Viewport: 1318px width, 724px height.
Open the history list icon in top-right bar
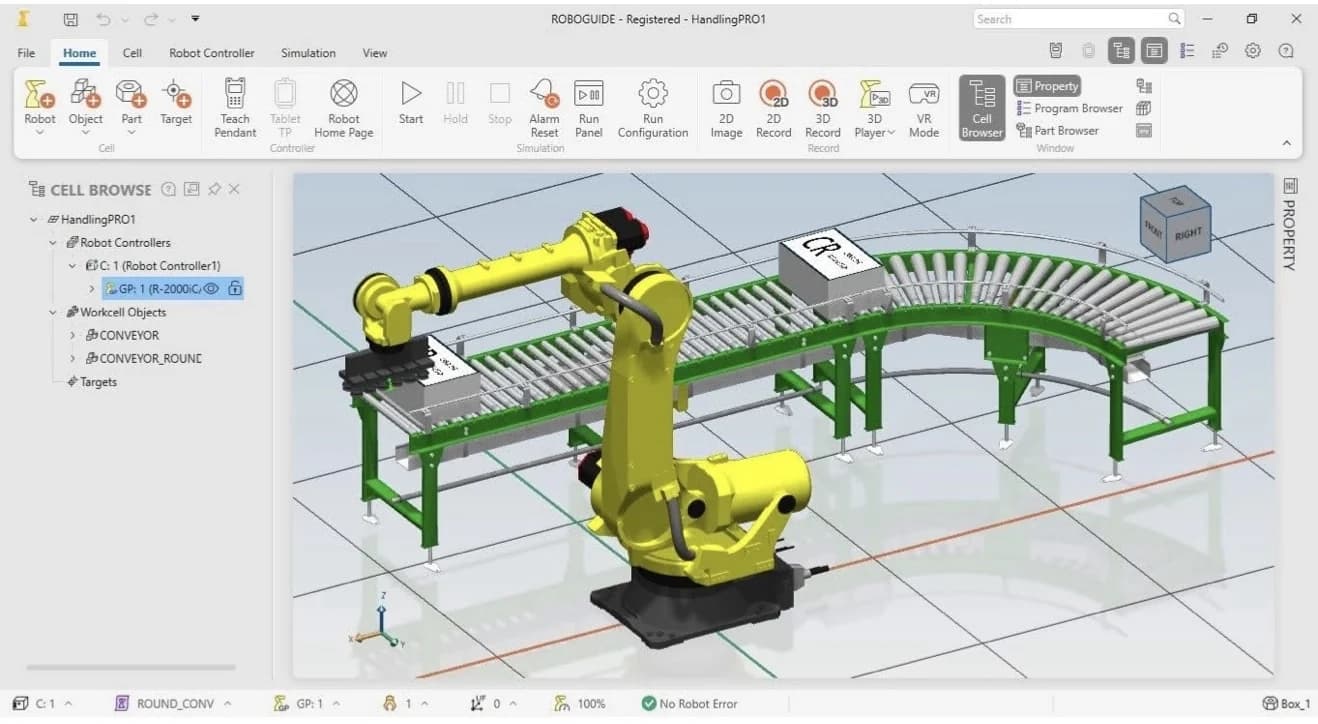[x=1220, y=50]
